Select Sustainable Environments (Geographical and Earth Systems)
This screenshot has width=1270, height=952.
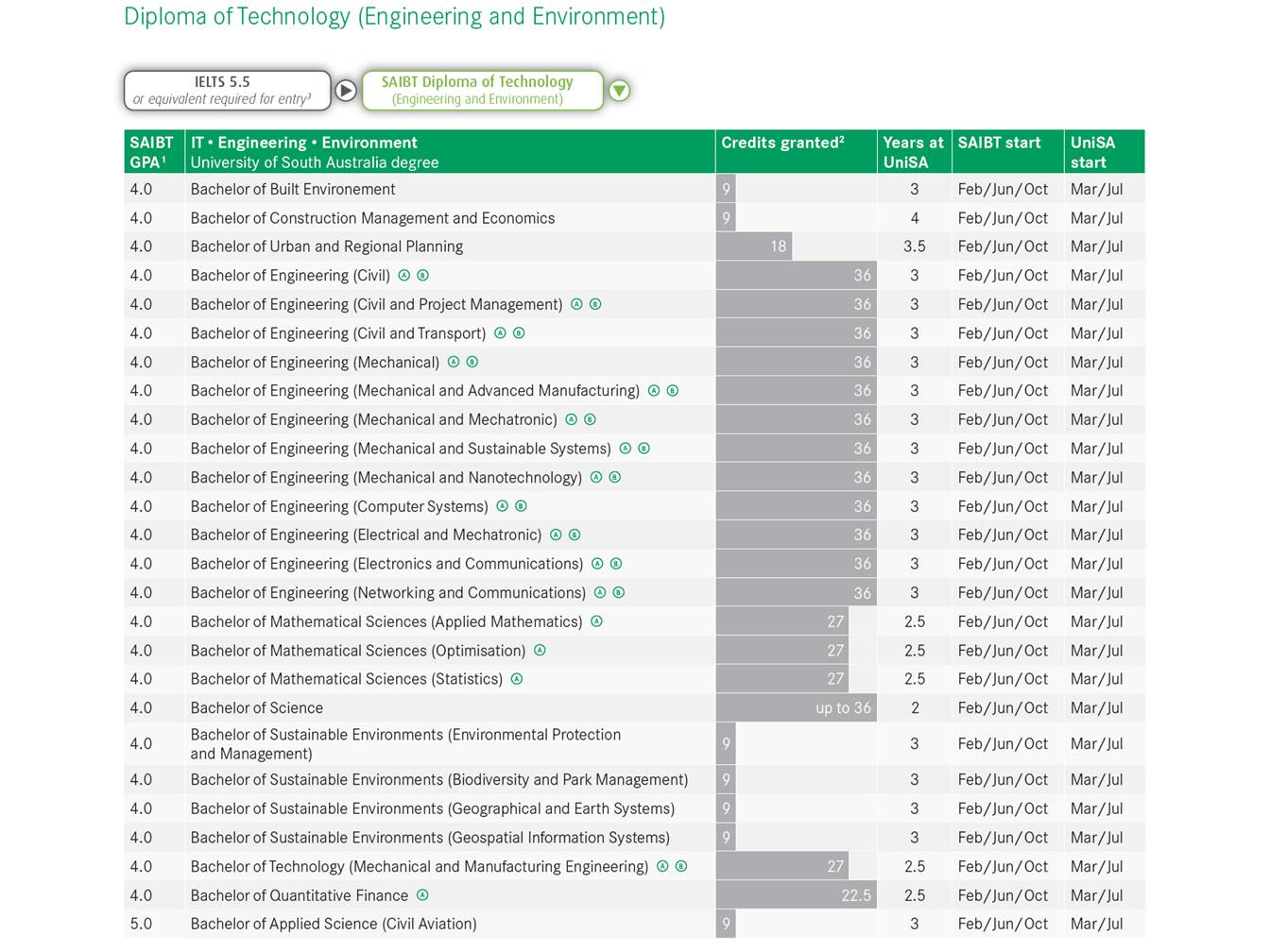coord(433,808)
